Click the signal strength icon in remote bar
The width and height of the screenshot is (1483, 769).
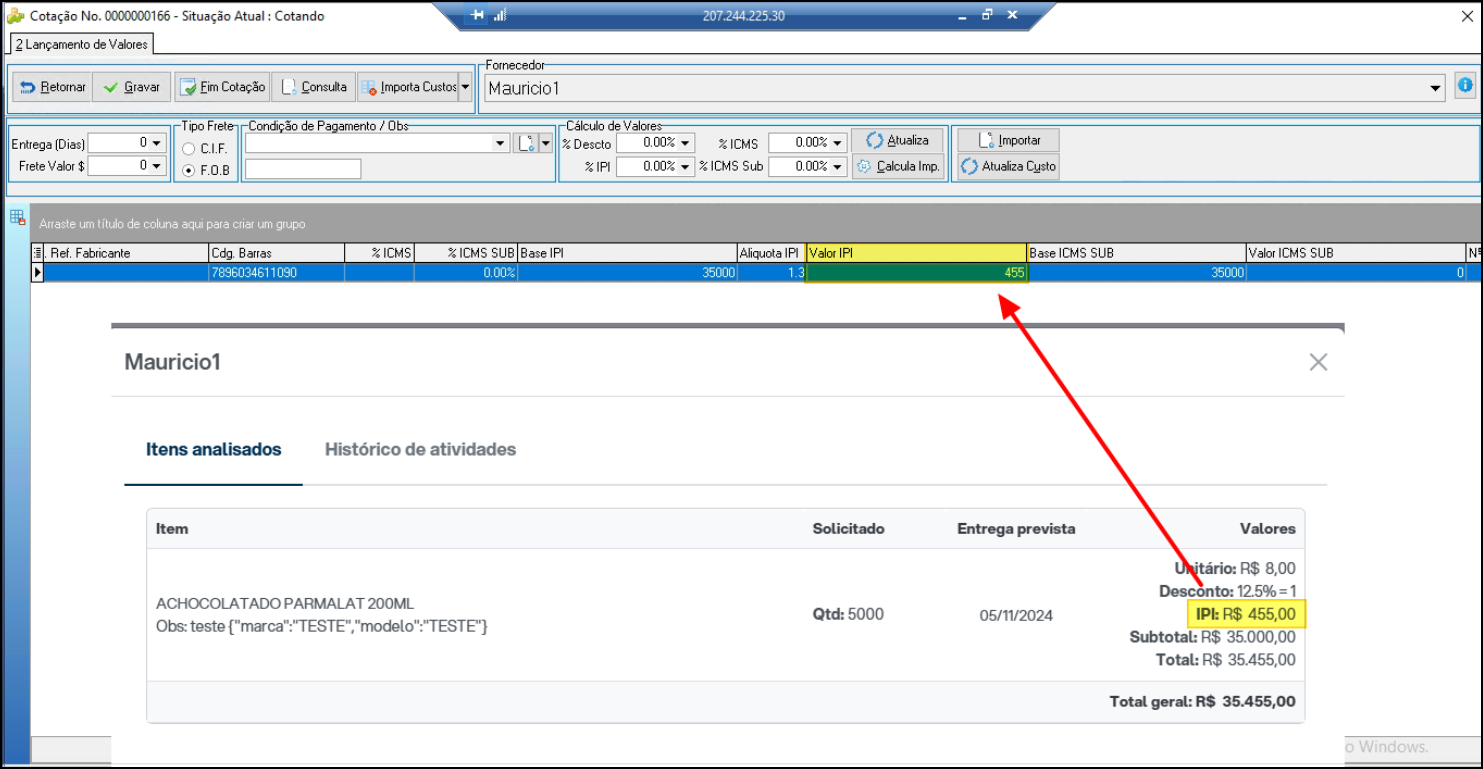tap(500, 15)
